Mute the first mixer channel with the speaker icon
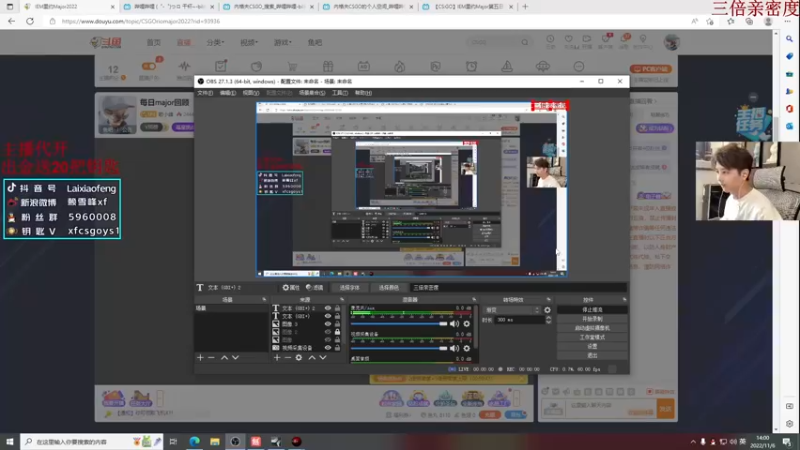800x450 pixels. (x=454, y=323)
